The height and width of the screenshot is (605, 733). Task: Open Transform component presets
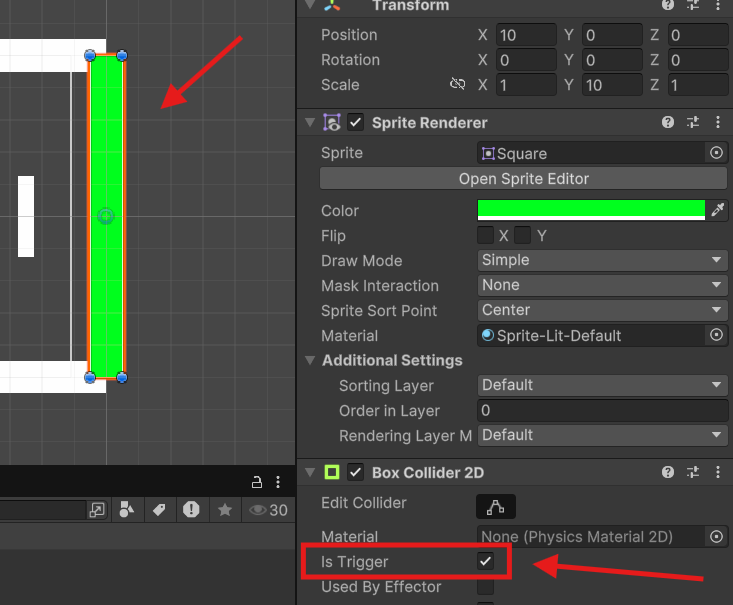(693, 5)
